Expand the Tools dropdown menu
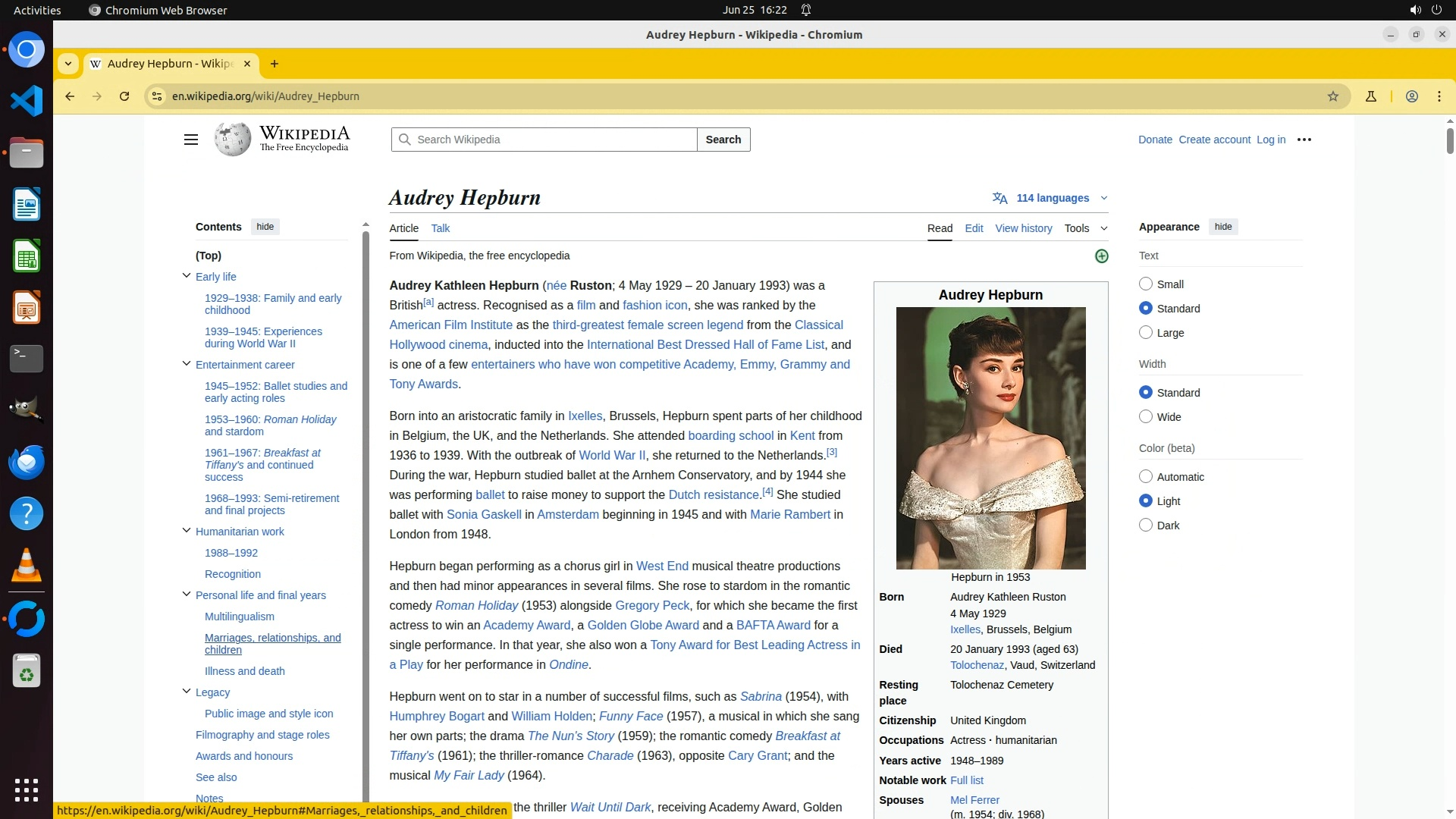 click(1085, 228)
